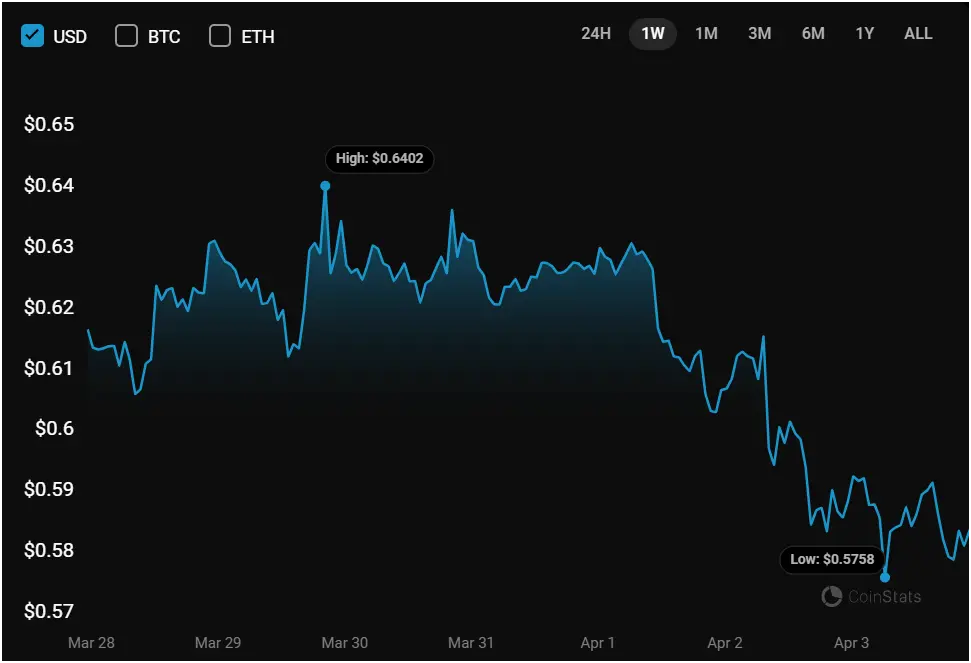Image resolution: width=971 pixels, height=663 pixels.
Task: Click the High: $0.6402 label
Action: 380,158
